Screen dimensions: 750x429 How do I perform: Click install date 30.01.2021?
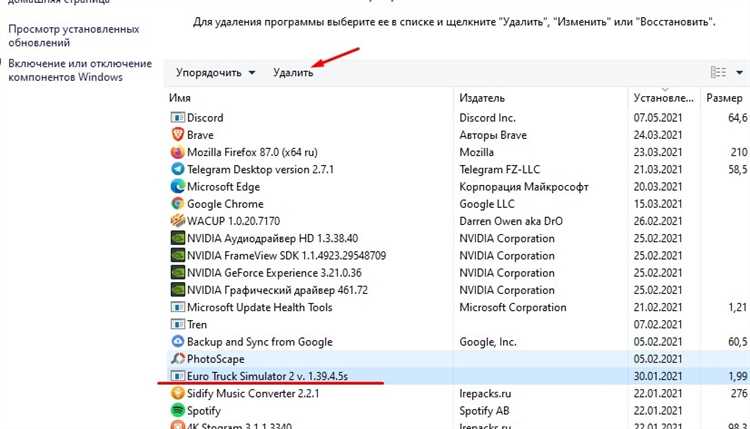[658, 376]
